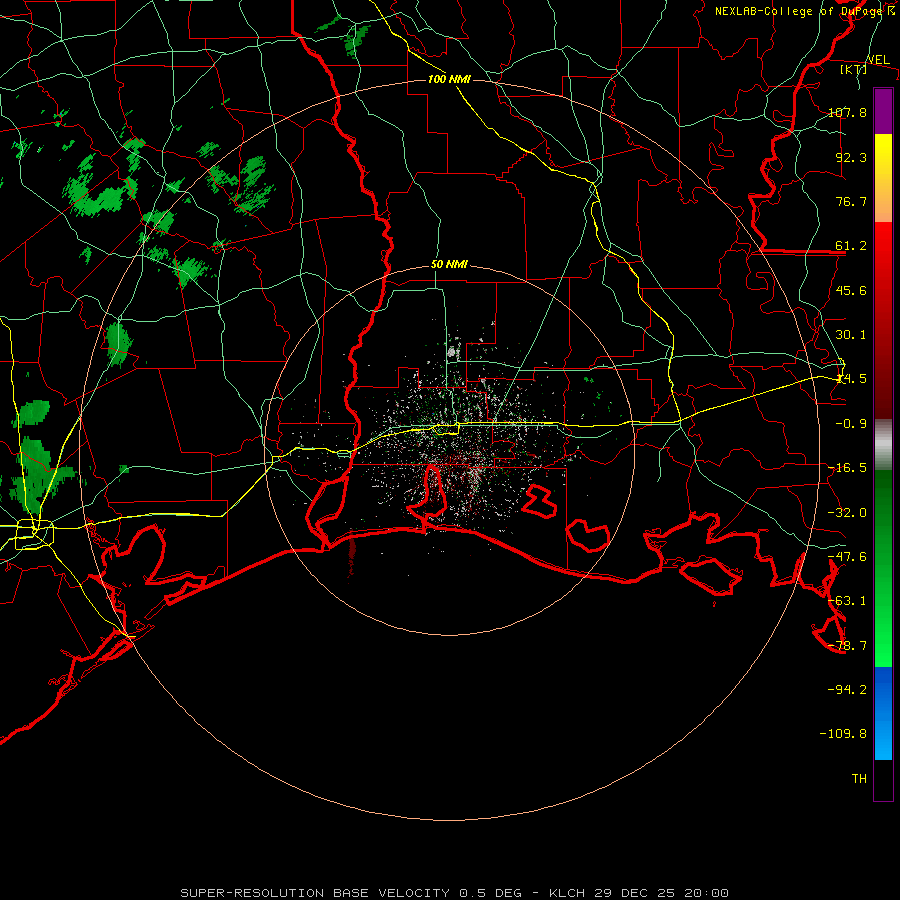Click the 14.5 velocity scale value
Screen dimensions: 900x900
coord(851,378)
